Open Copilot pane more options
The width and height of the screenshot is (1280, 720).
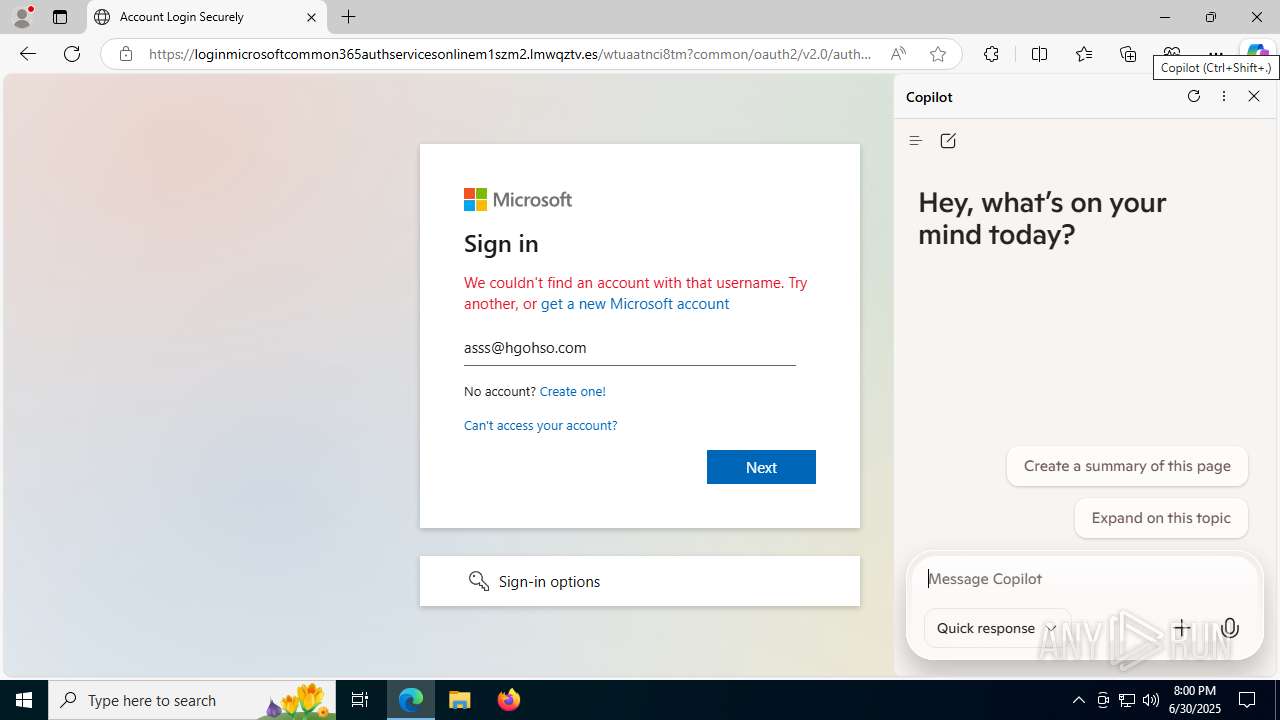pyautogui.click(x=1224, y=96)
